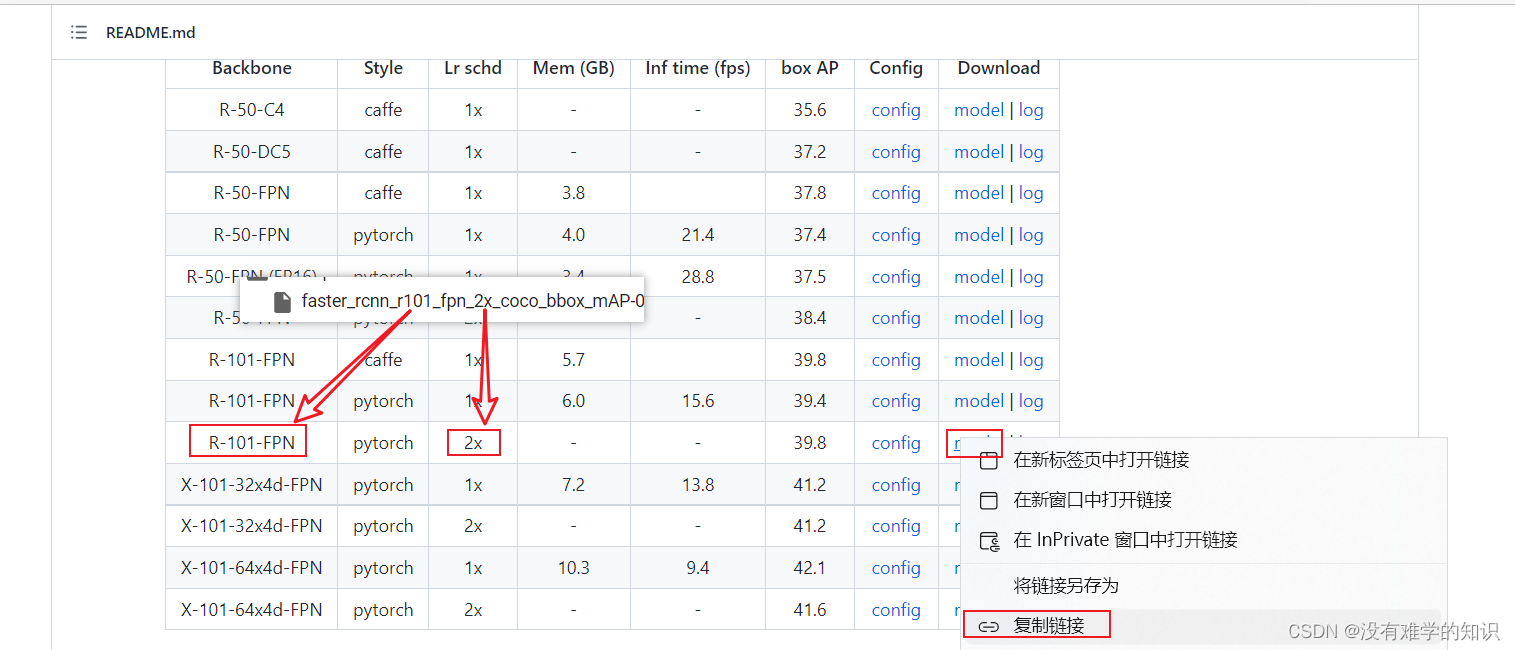Click the Style column header
Image resolution: width=1515 pixels, height=650 pixels.
pyautogui.click(x=383, y=68)
